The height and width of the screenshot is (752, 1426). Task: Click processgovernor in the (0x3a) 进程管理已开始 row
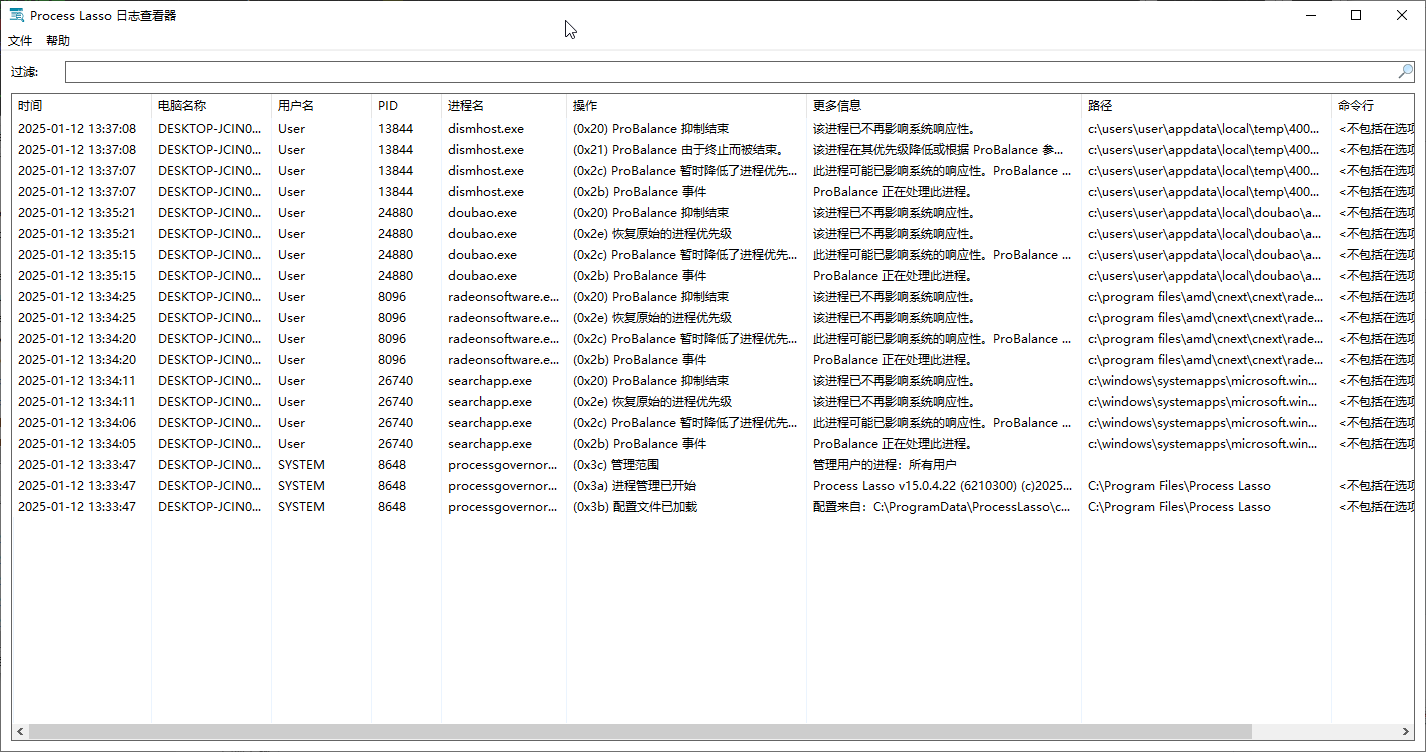(504, 486)
